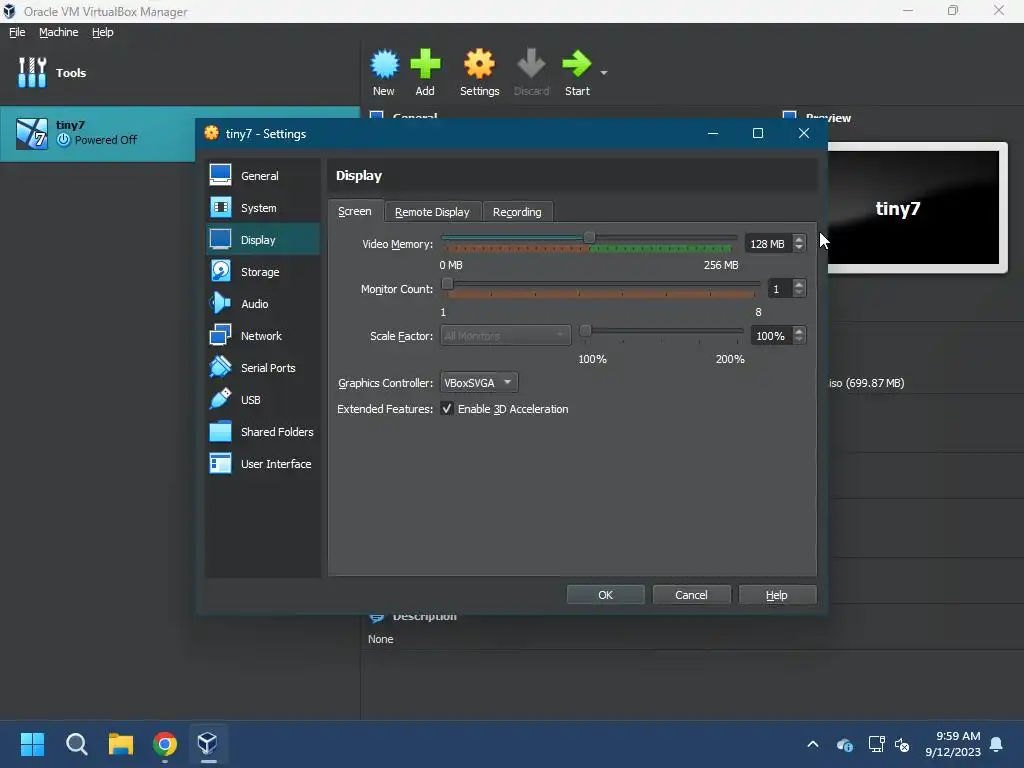Open taskbar Search

point(76,744)
